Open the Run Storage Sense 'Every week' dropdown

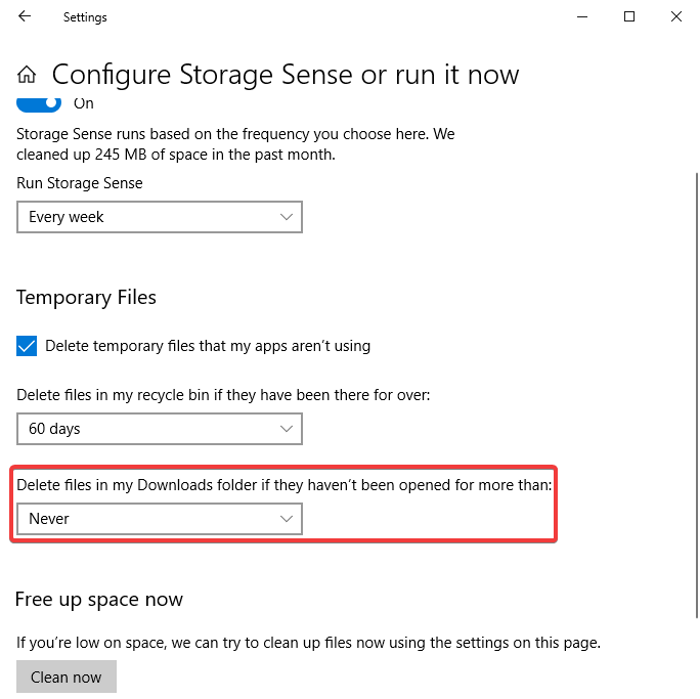coord(159,217)
